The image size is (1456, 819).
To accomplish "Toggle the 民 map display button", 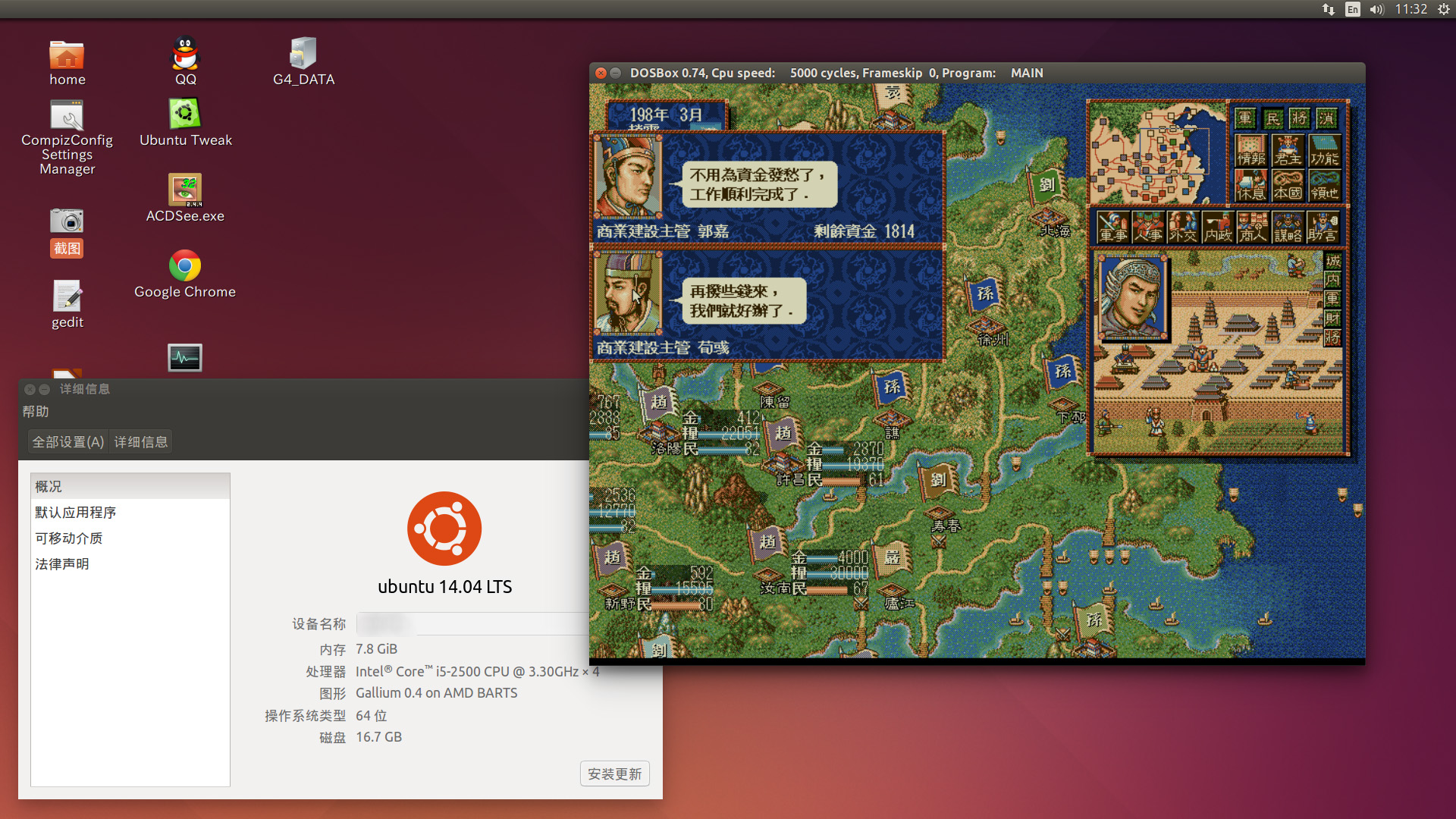I will [x=1272, y=118].
